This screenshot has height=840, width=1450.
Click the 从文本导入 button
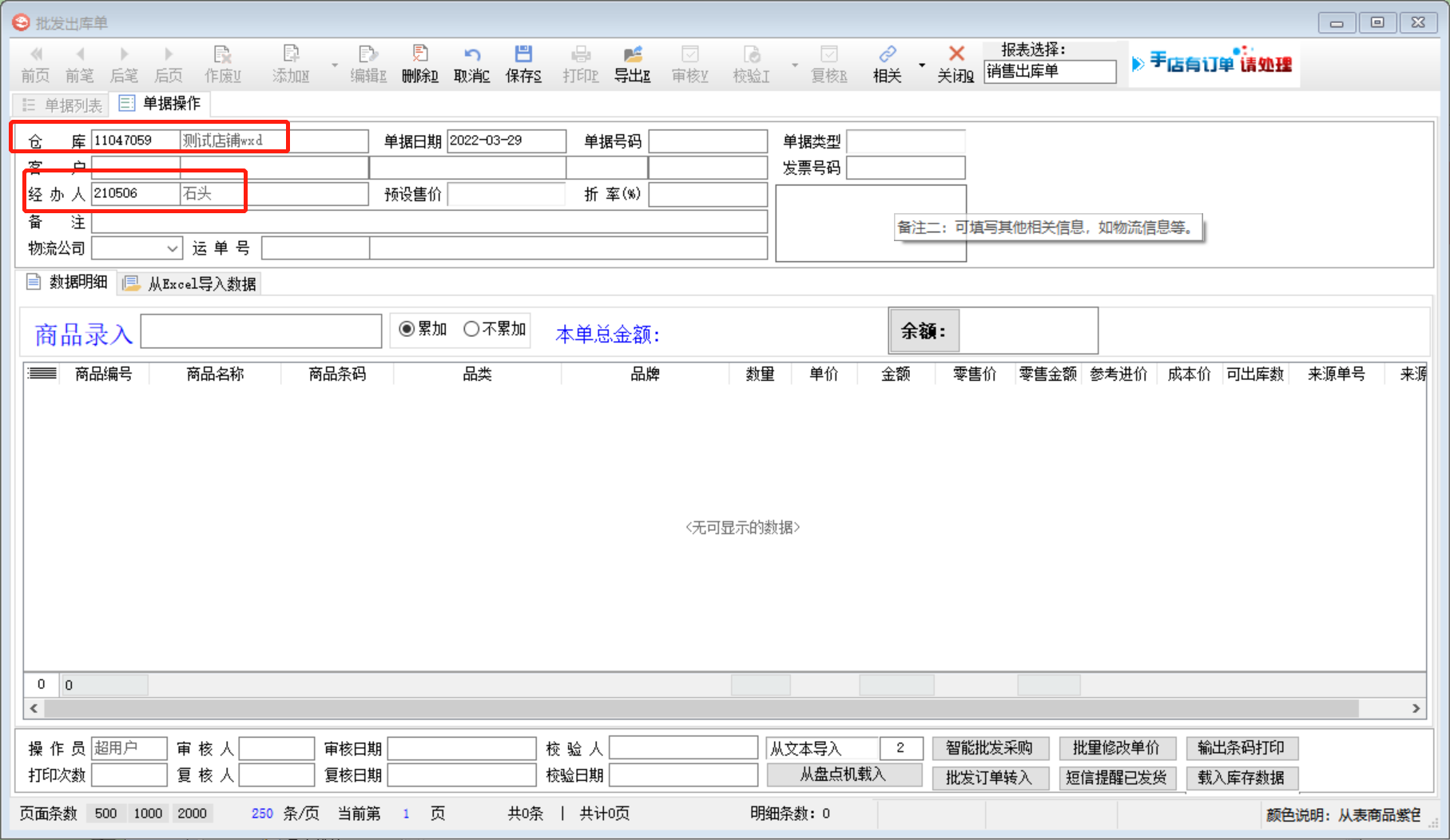[821, 748]
